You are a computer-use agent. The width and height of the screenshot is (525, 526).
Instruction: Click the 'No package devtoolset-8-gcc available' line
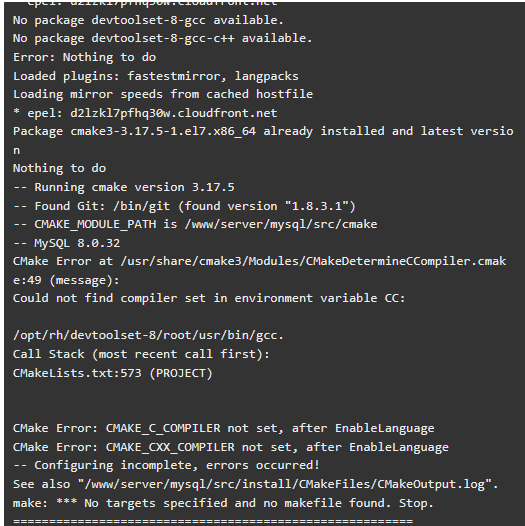(148, 20)
